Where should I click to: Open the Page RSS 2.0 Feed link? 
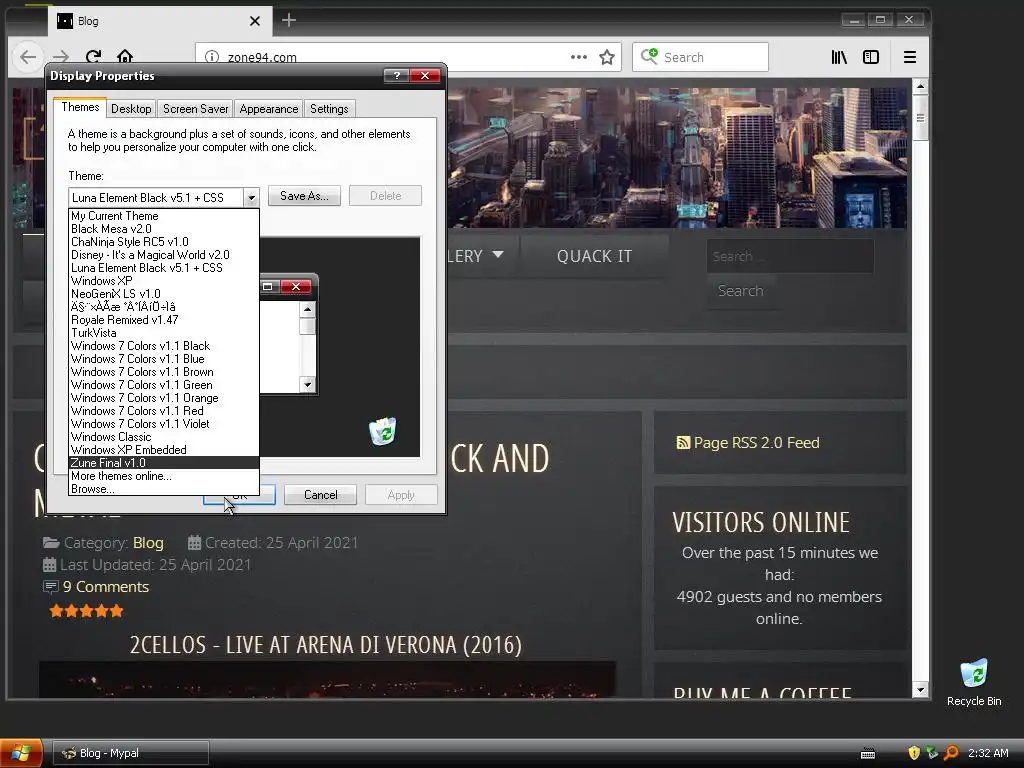coord(756,443)
